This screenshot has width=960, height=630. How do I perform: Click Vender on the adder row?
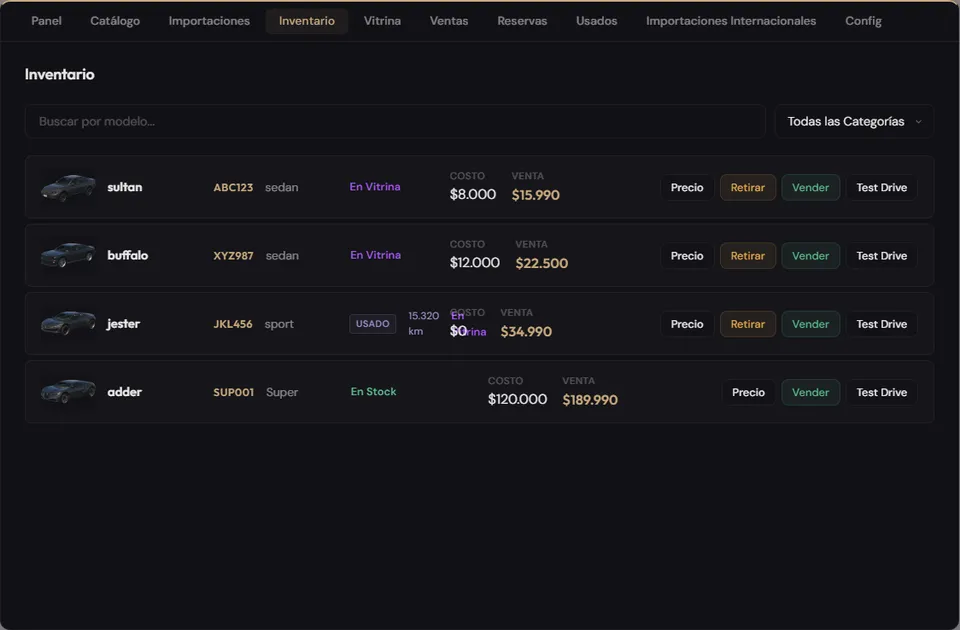[x=810, y=392]
